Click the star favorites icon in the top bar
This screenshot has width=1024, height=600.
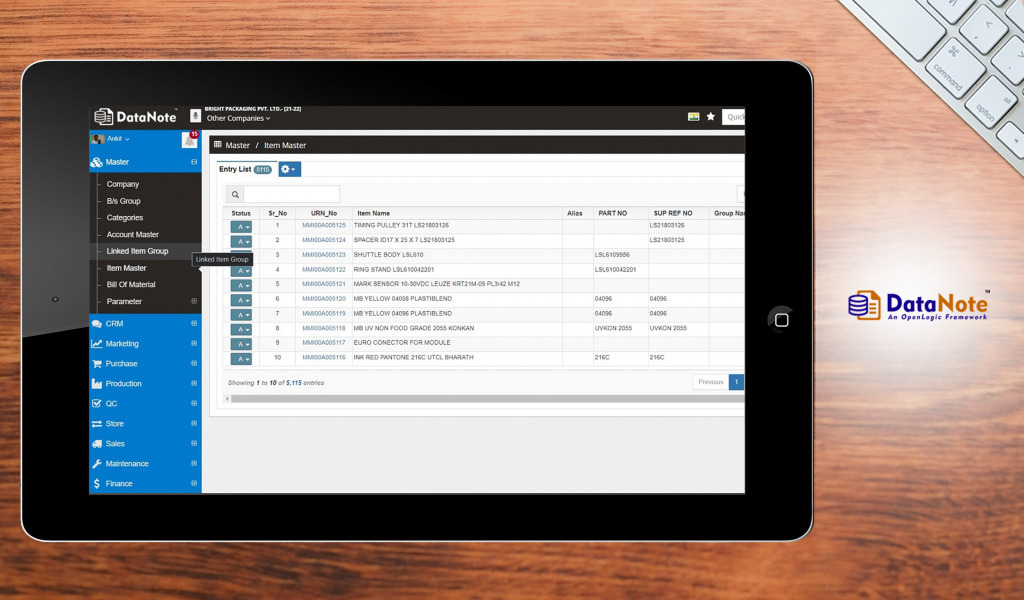pyautogui.click(x=711, y=117)
